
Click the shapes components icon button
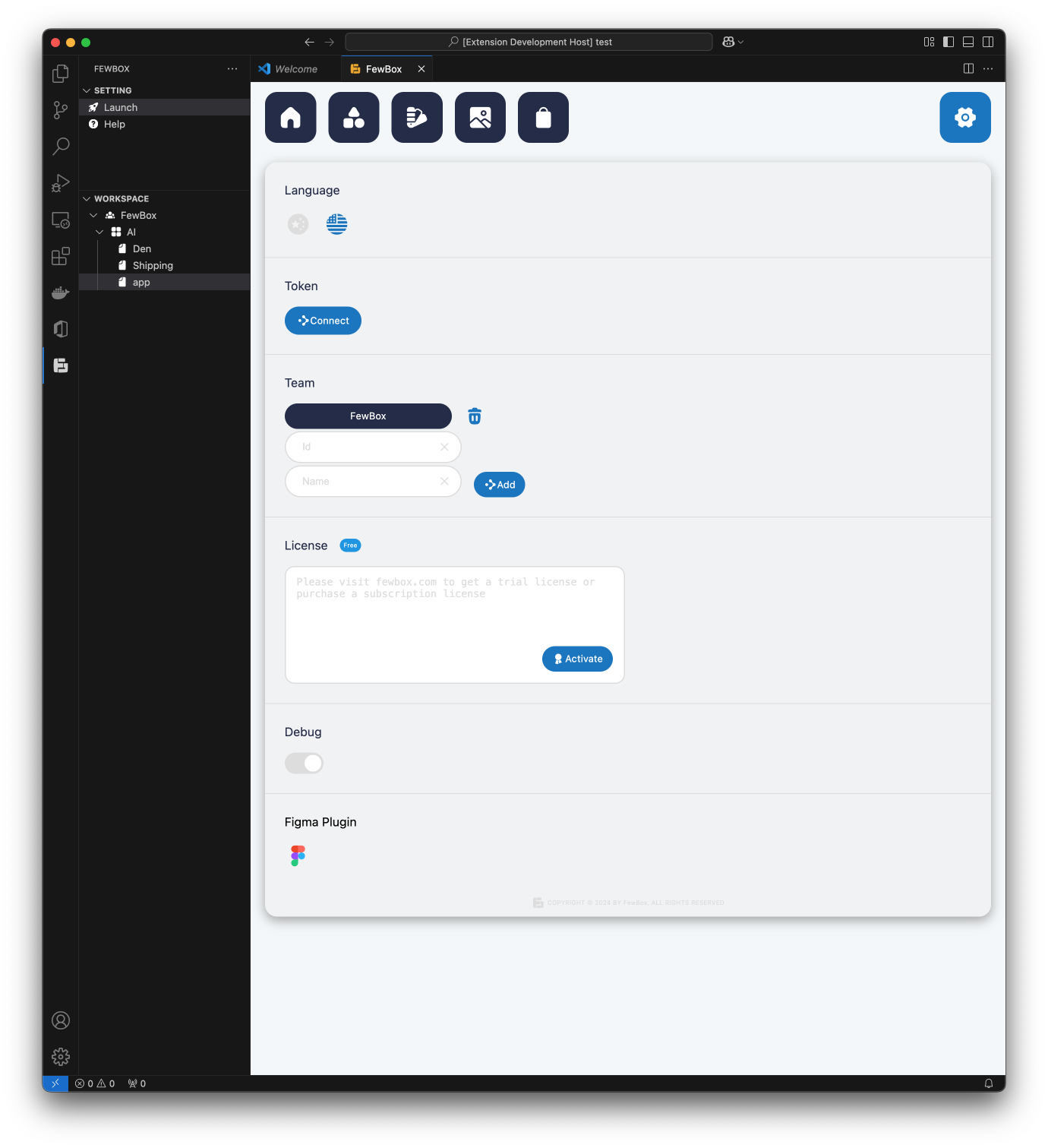pos(353,117)
